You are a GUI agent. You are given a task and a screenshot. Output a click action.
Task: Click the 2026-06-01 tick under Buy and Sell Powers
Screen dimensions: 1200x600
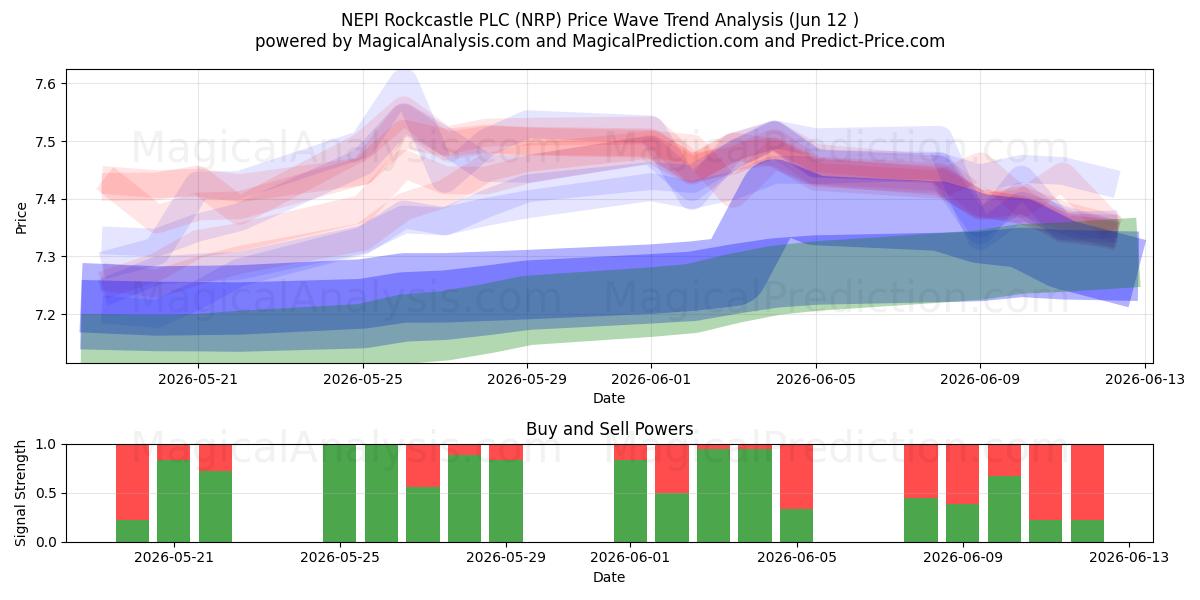(631, 558)
